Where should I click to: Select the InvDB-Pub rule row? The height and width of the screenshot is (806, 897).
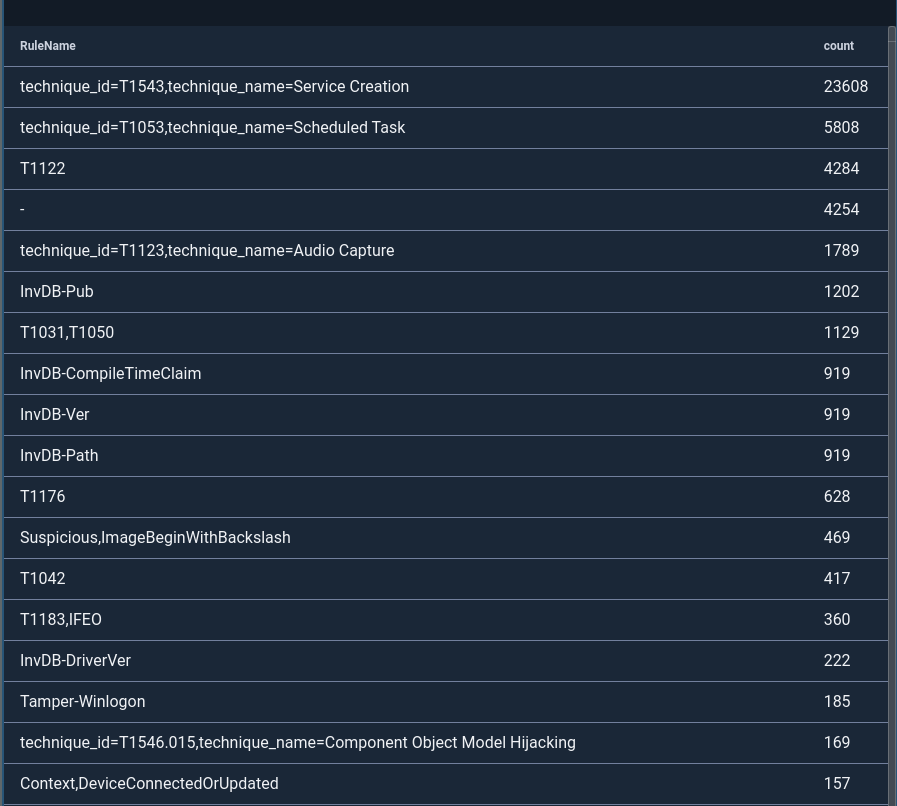coord(57,292)
